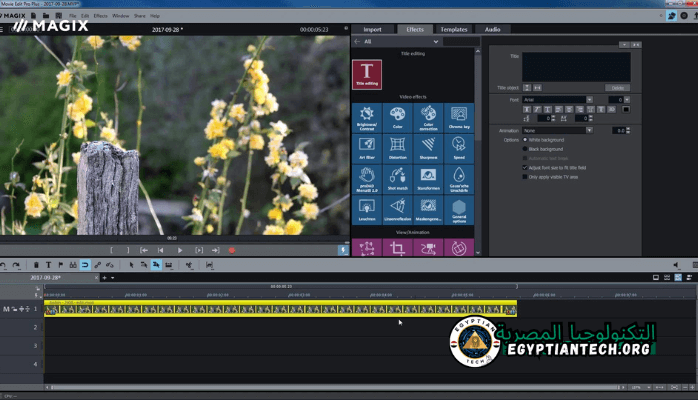Open the rotation purple animation tile
698x400 pixels.
point(459,248)
